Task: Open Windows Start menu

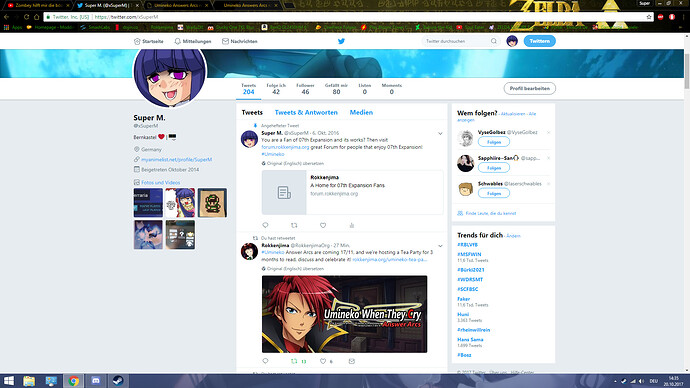Action: (x=9, y=381)
